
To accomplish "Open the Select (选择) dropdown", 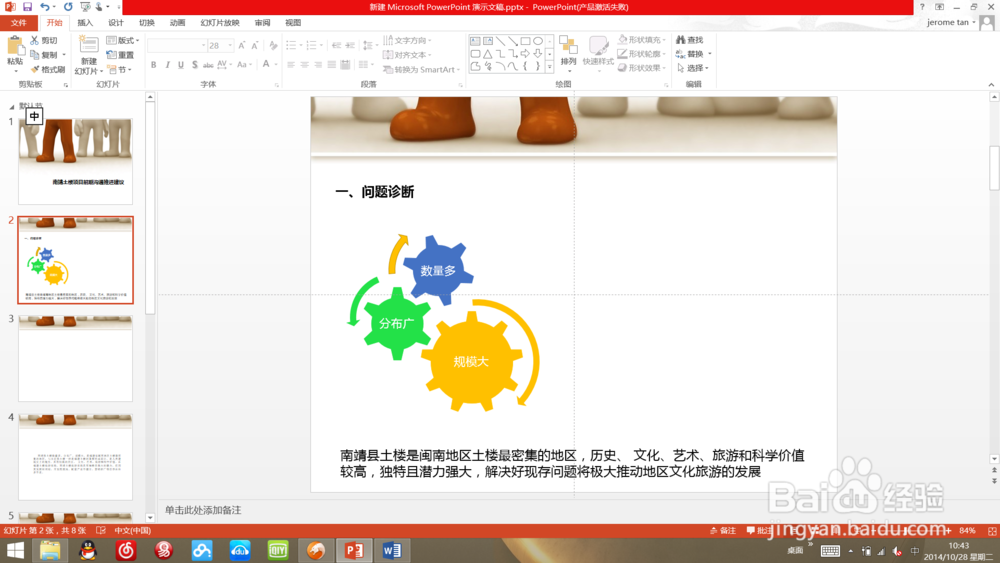I will (x=693, y=68).
